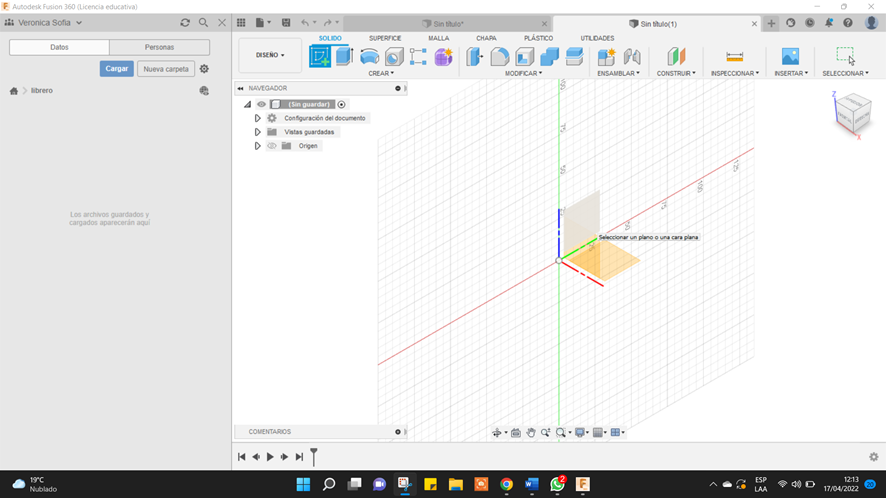Open data panel settings gear

(x=204, y=69)
